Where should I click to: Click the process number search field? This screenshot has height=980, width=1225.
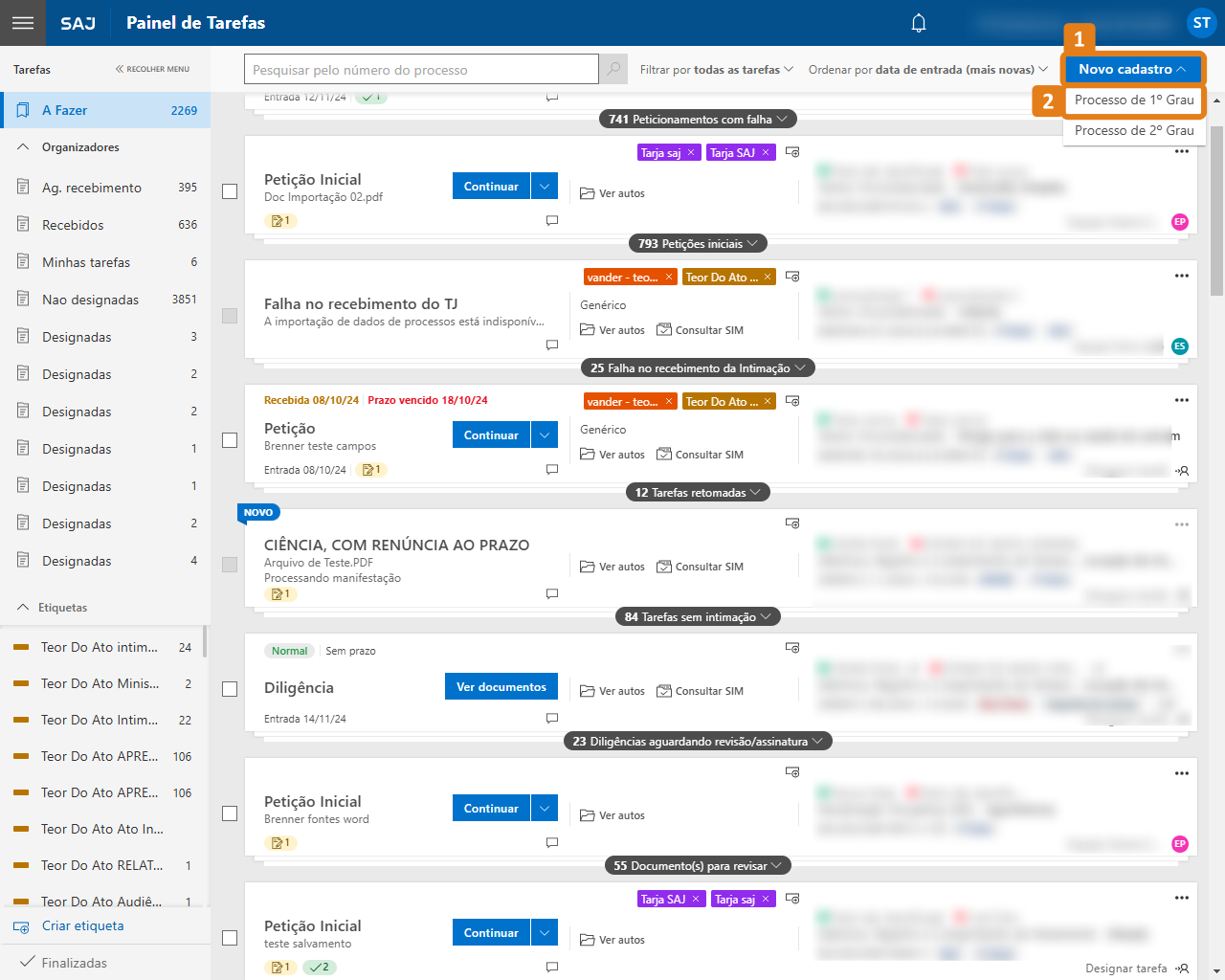click(421, 70)
